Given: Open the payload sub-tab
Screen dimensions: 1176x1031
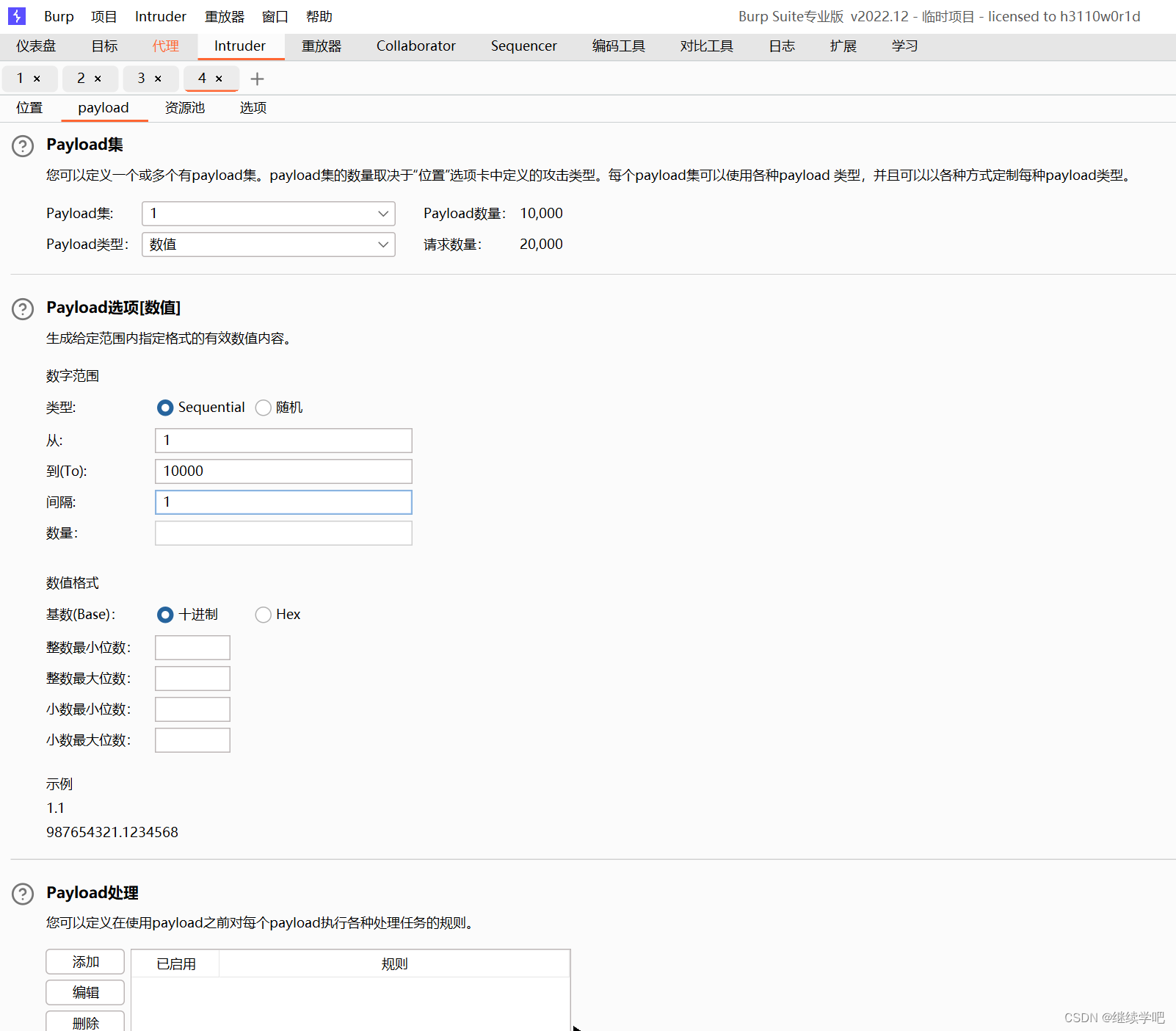Looking at the screenshot, I should point(104,108).
